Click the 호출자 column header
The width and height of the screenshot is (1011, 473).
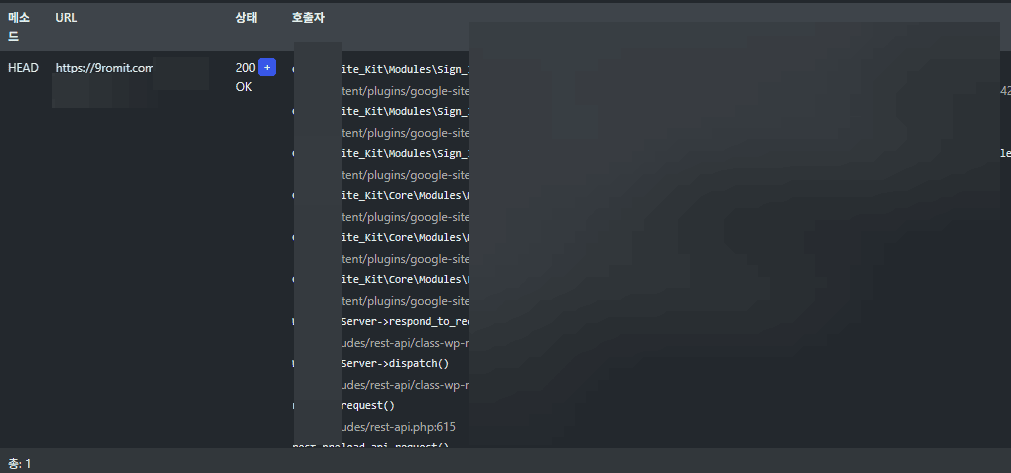click(308, 18)
